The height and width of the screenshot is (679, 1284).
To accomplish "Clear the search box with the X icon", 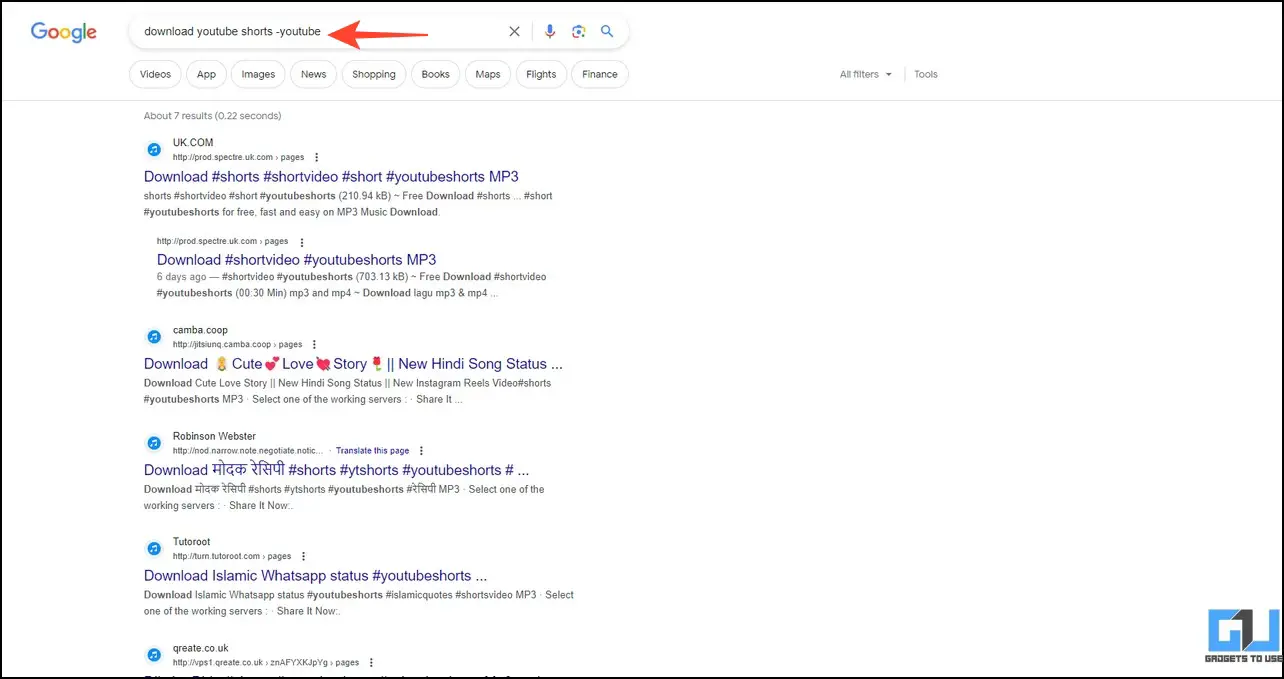I will [514, 32].
